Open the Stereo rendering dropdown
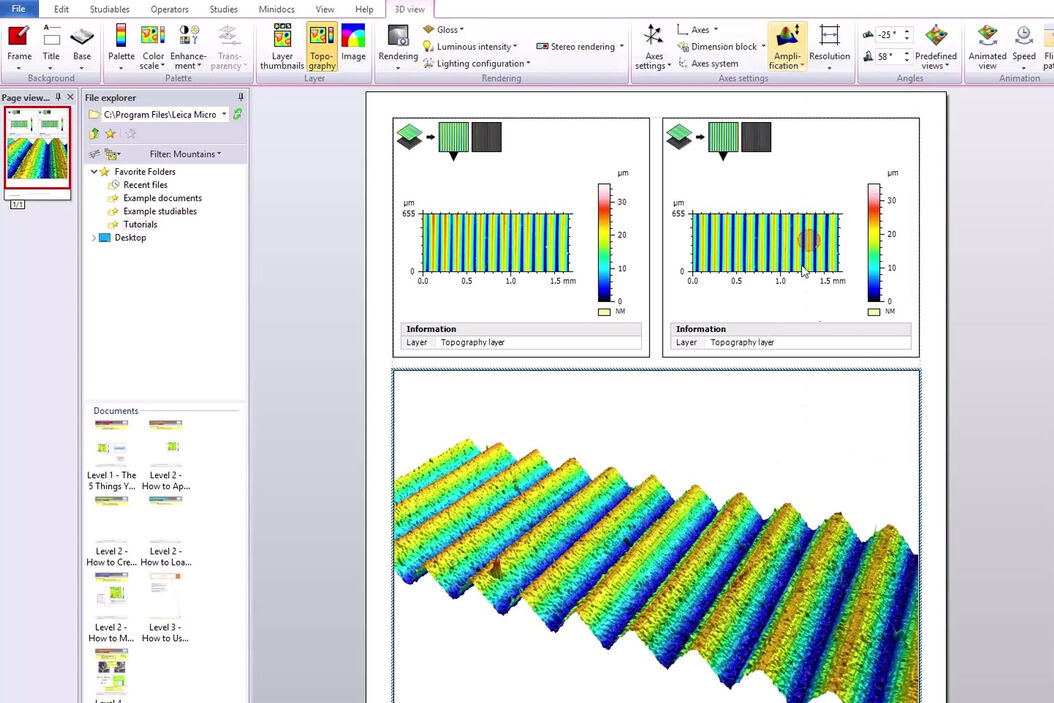This screenshot has height=703, width=1054. (580, 46)
